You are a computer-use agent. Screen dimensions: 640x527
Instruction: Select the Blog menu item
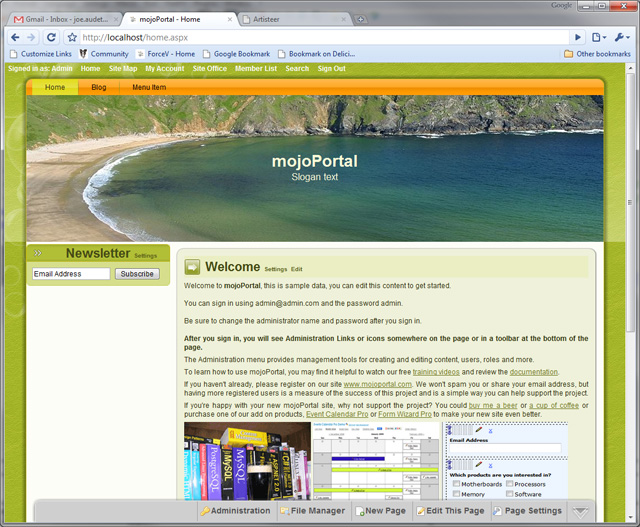99,88
